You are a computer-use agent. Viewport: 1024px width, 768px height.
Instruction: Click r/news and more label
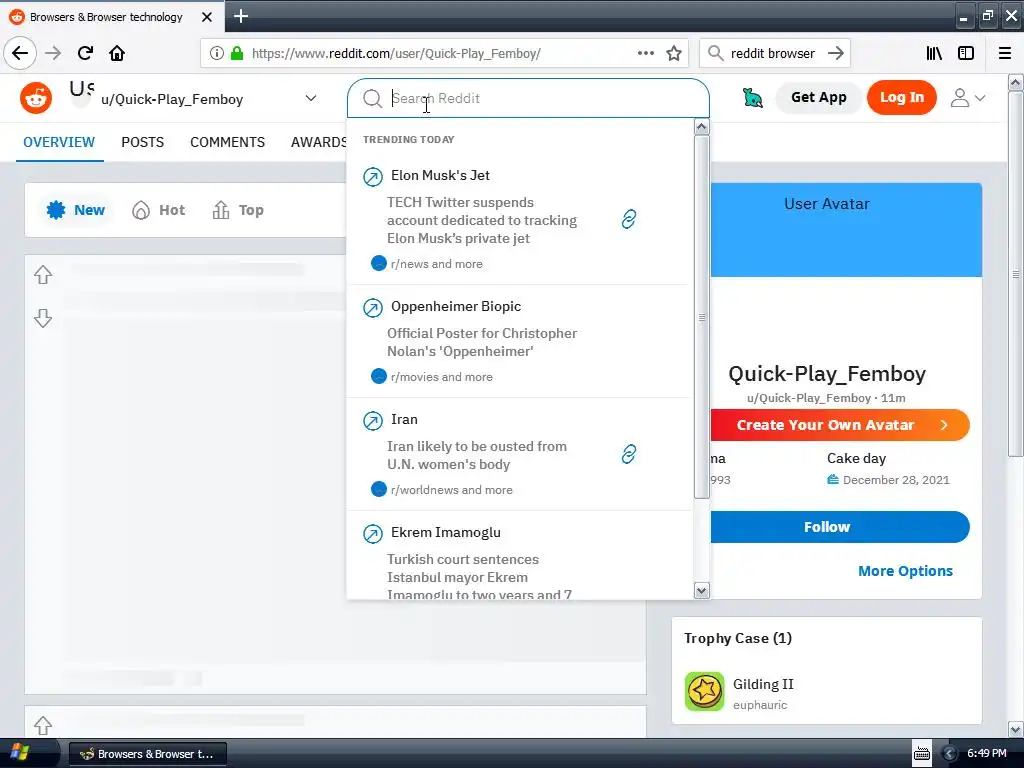[x=436, y=264]
